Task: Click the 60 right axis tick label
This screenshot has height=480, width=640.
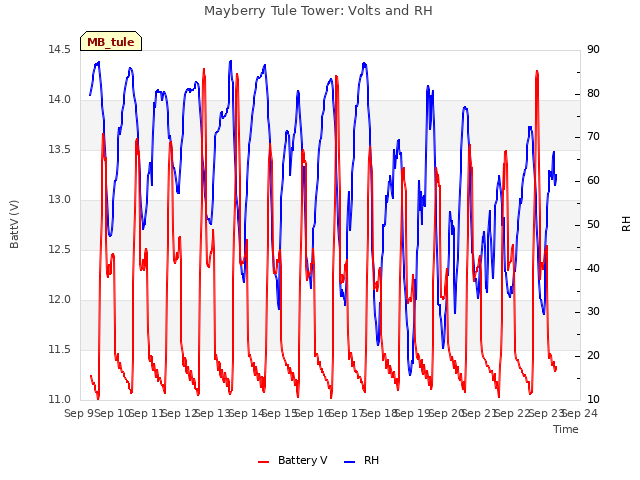Action: [593, 181]
